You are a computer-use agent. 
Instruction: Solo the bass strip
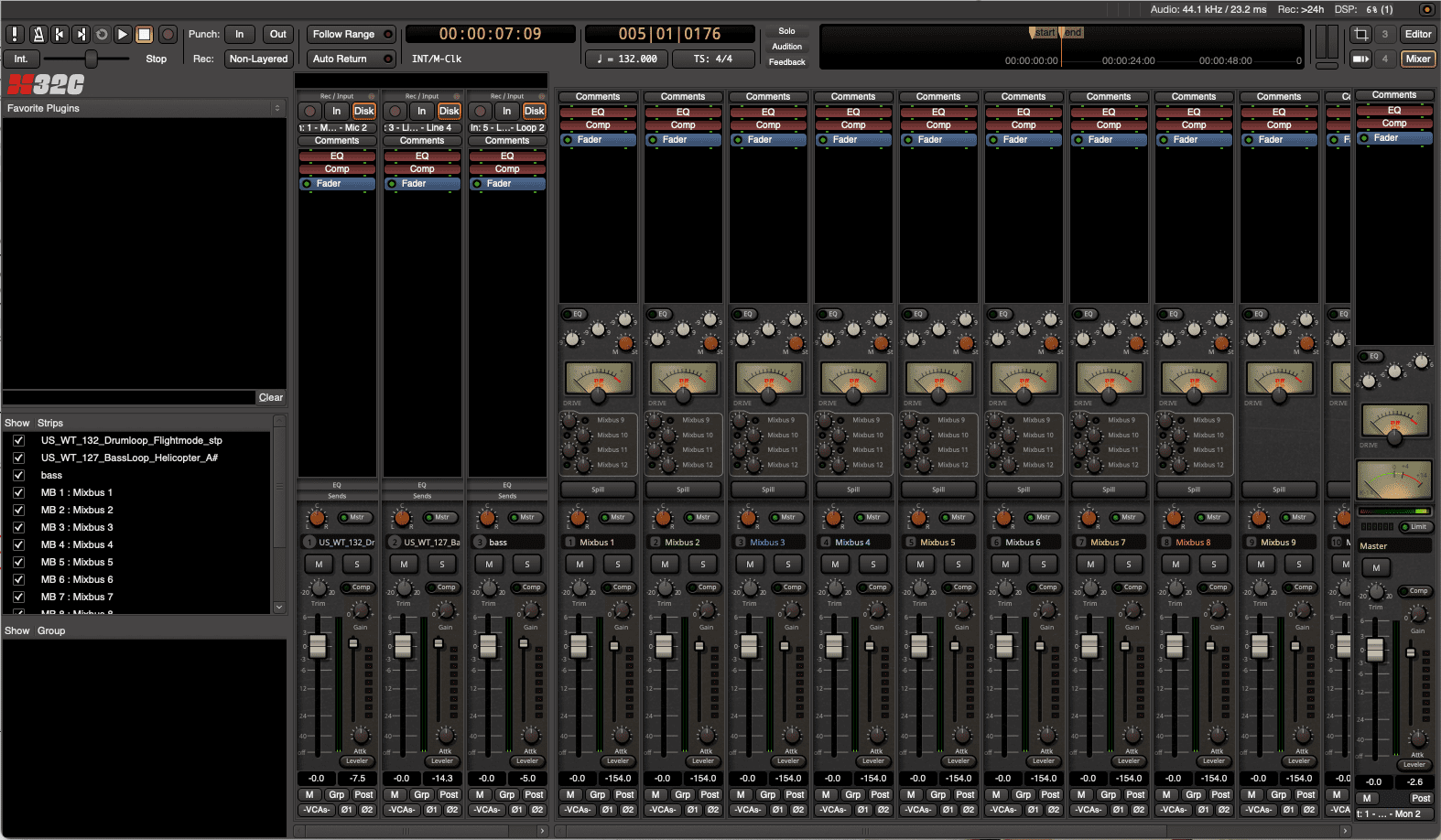click(527, 564)
